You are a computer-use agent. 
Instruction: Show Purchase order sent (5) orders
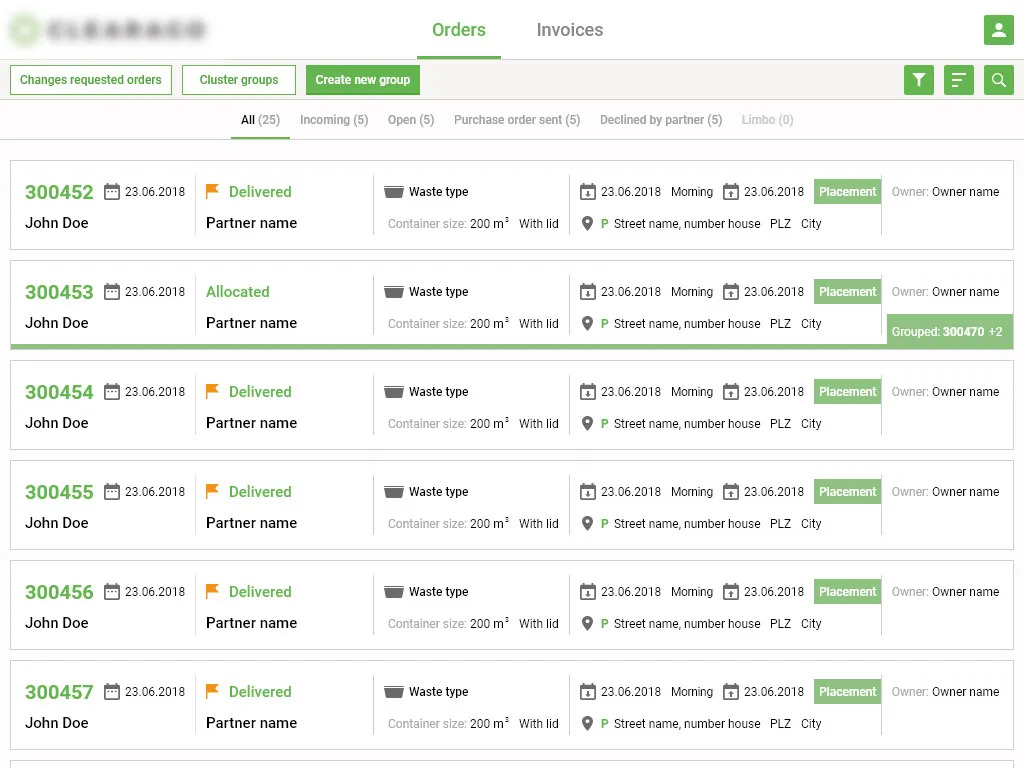coord(516,120)
